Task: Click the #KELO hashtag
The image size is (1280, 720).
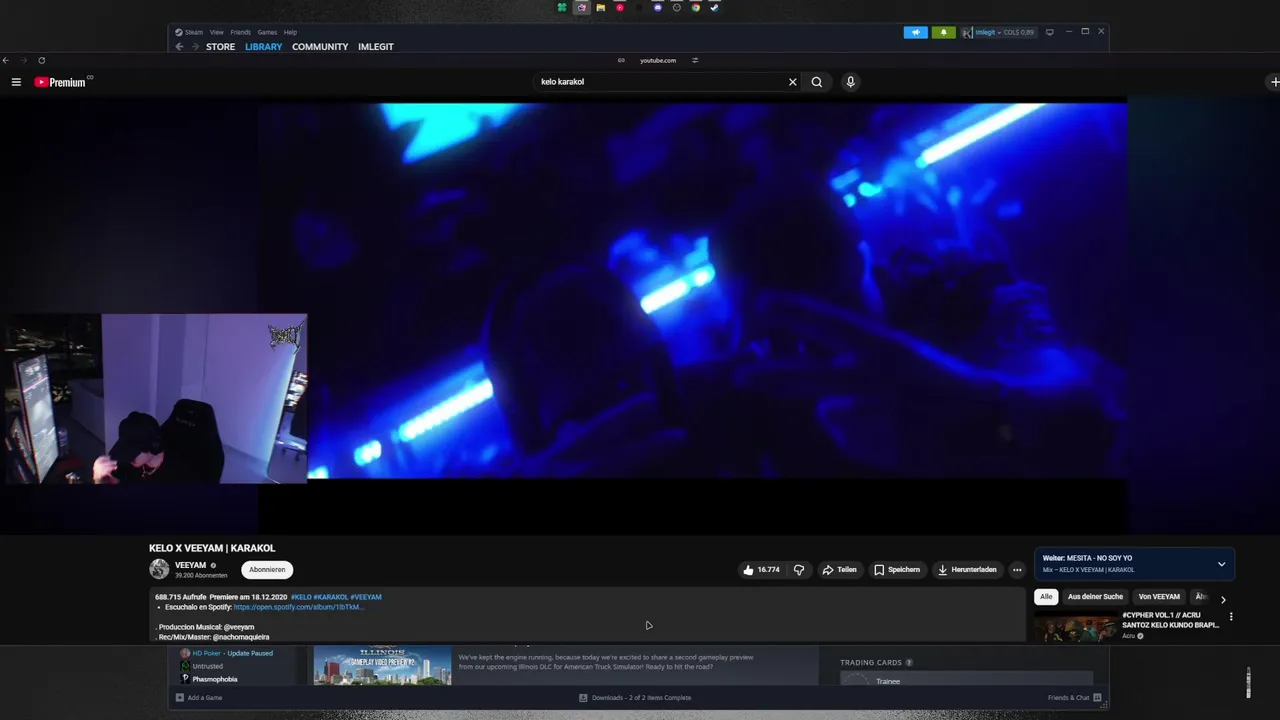Action: pyautogui.click(x=300, y=597)
